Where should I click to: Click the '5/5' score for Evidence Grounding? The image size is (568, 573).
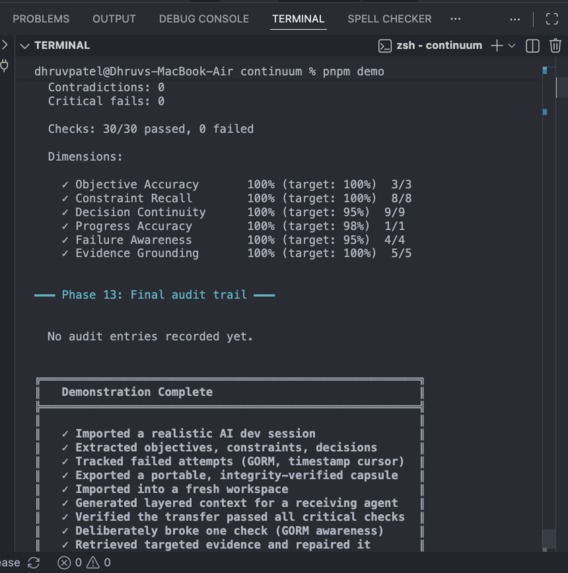pos(402,253)
